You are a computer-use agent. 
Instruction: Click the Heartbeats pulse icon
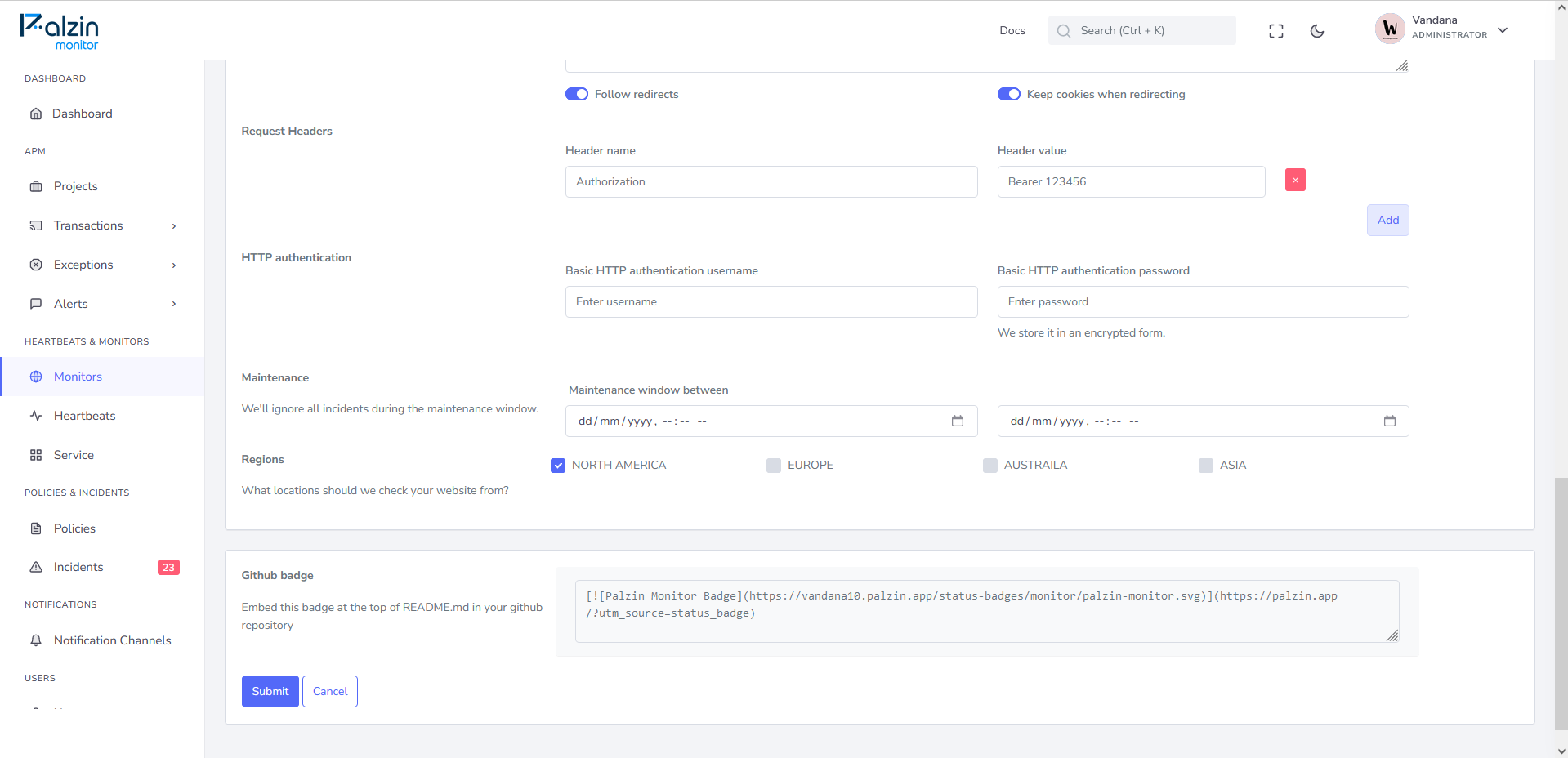pos(36,416)
